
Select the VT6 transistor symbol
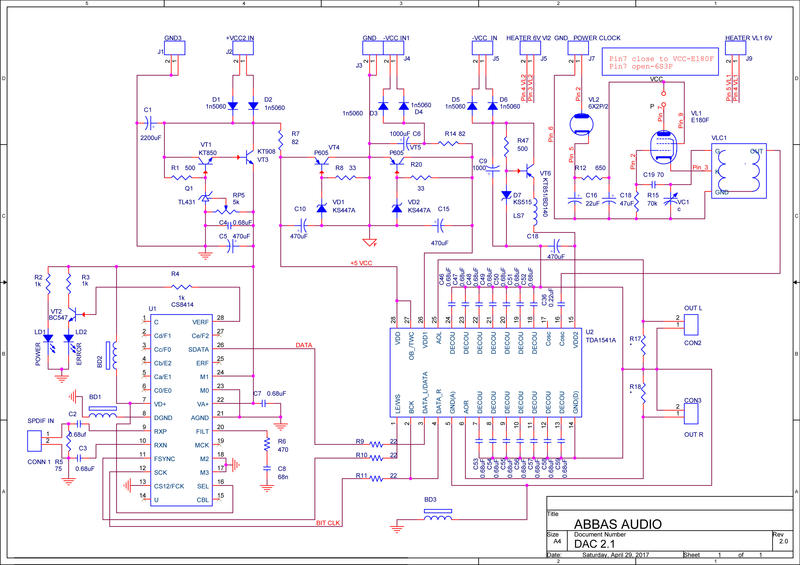click(x=529, y=171)
